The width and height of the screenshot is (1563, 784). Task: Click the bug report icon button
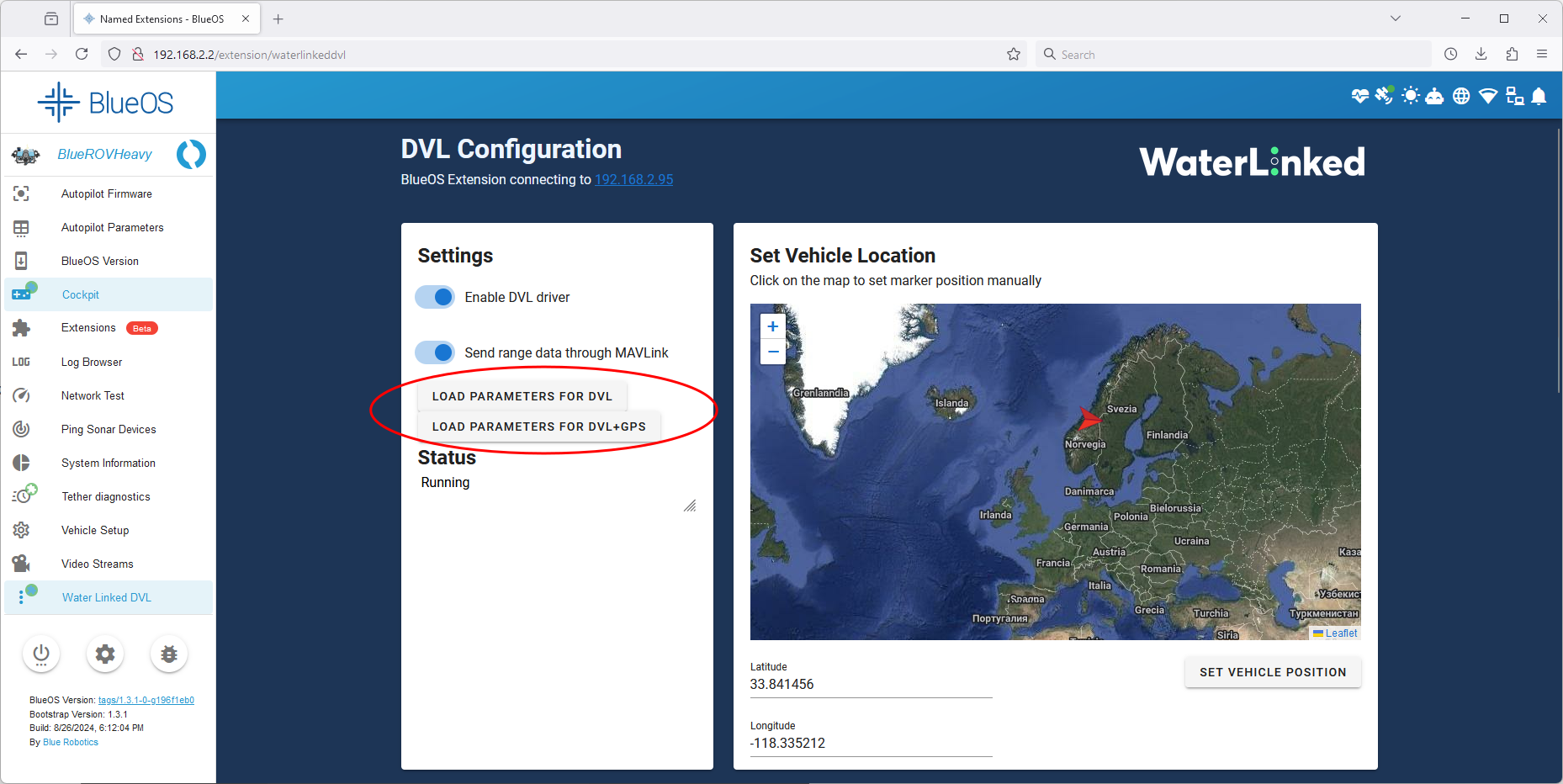click(x=169, y=654)
